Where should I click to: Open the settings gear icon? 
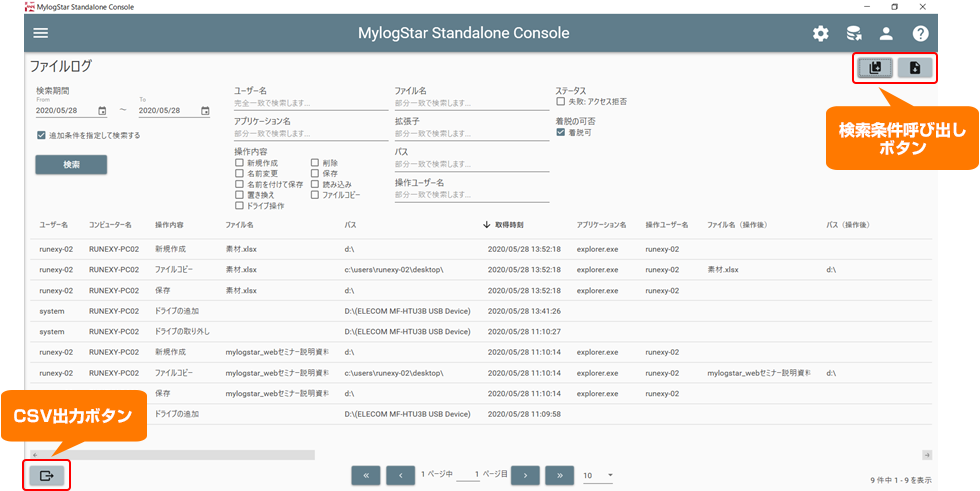point(821,34)
